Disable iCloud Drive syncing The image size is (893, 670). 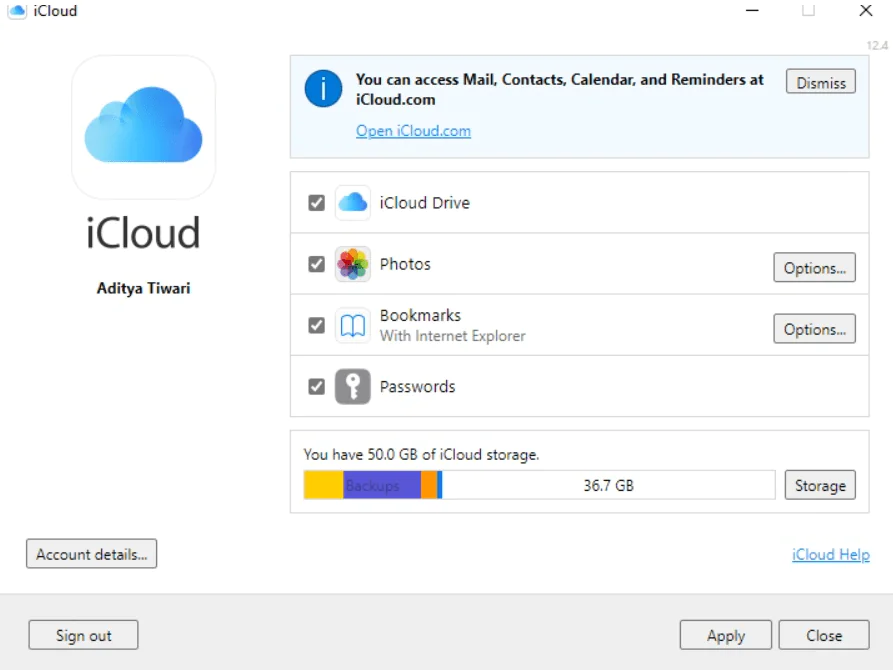316,202
